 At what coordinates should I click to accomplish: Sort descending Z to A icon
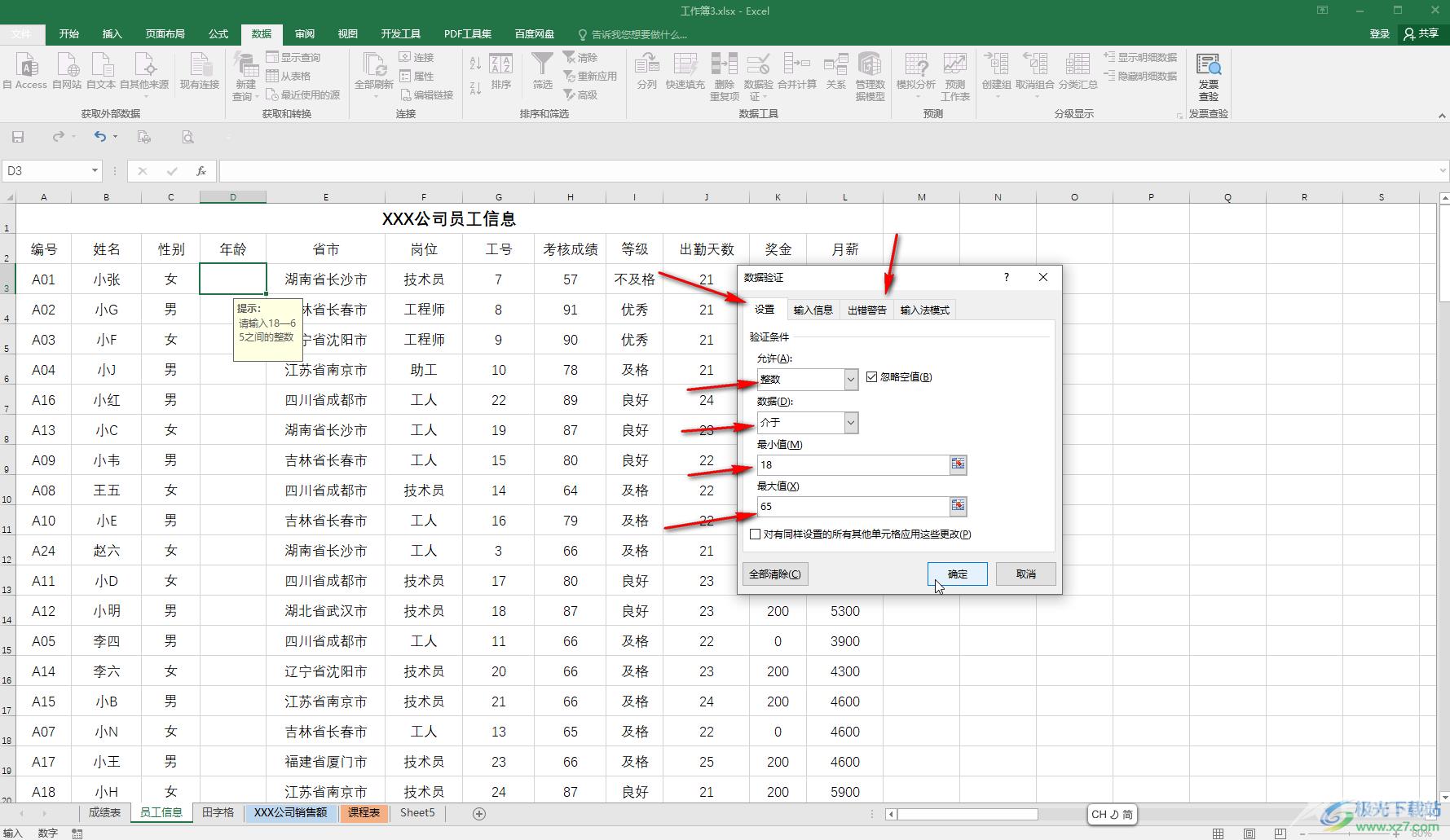click(x=475, y=87)
